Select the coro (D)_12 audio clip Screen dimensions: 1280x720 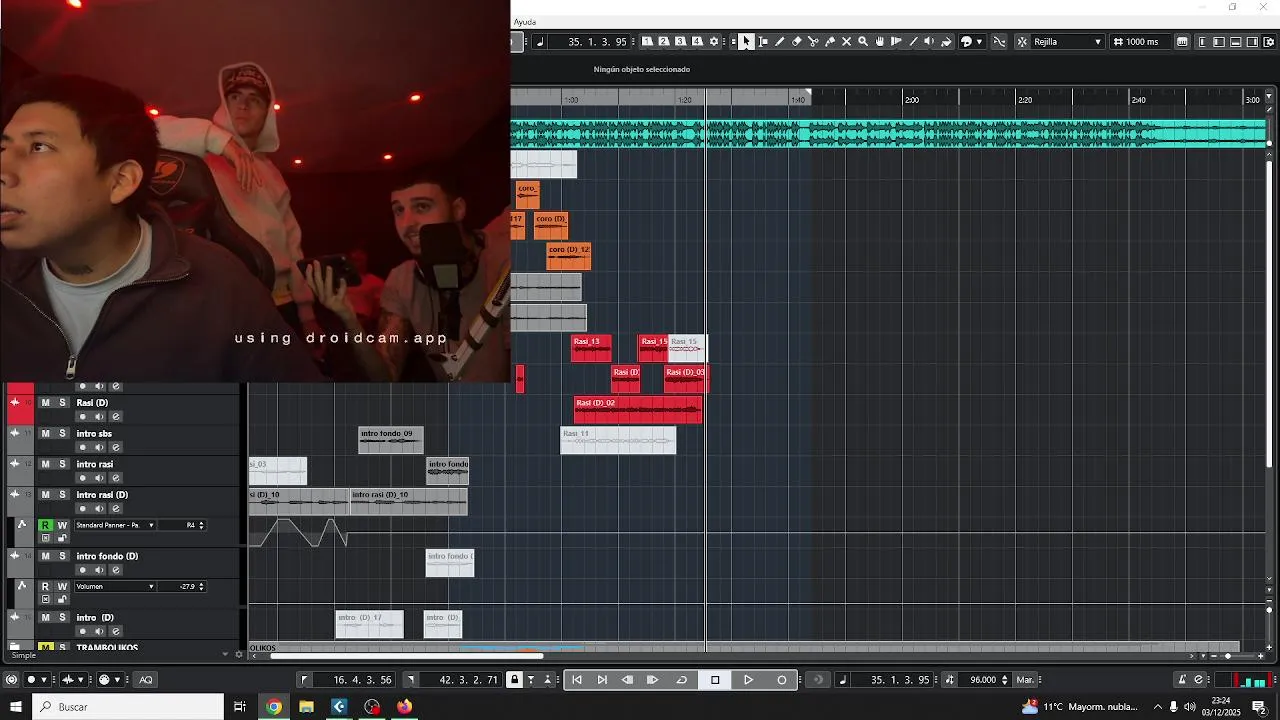point(568,256)
